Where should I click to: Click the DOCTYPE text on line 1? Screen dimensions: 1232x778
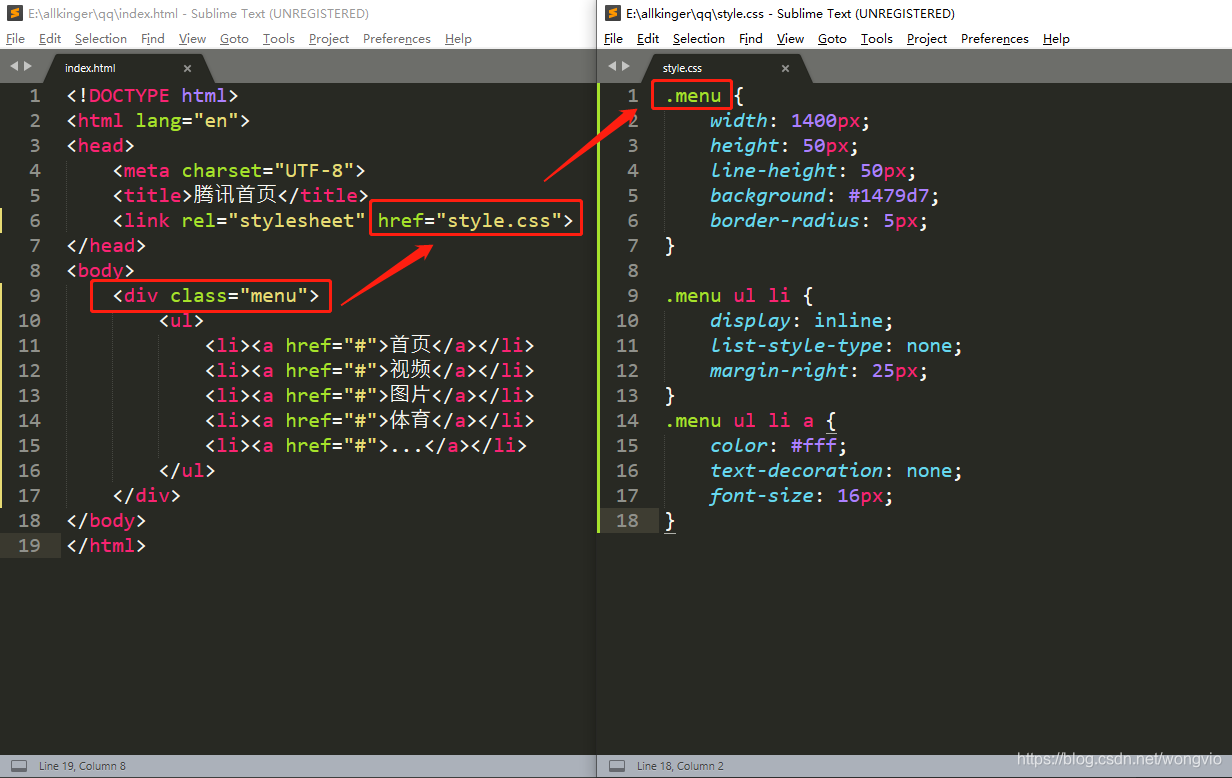point(129,96)
